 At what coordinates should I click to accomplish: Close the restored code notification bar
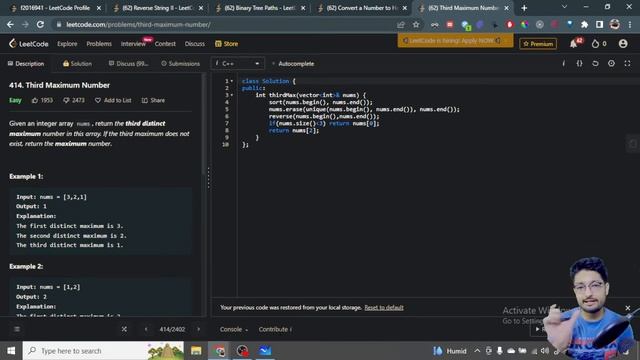click(628, 308)
